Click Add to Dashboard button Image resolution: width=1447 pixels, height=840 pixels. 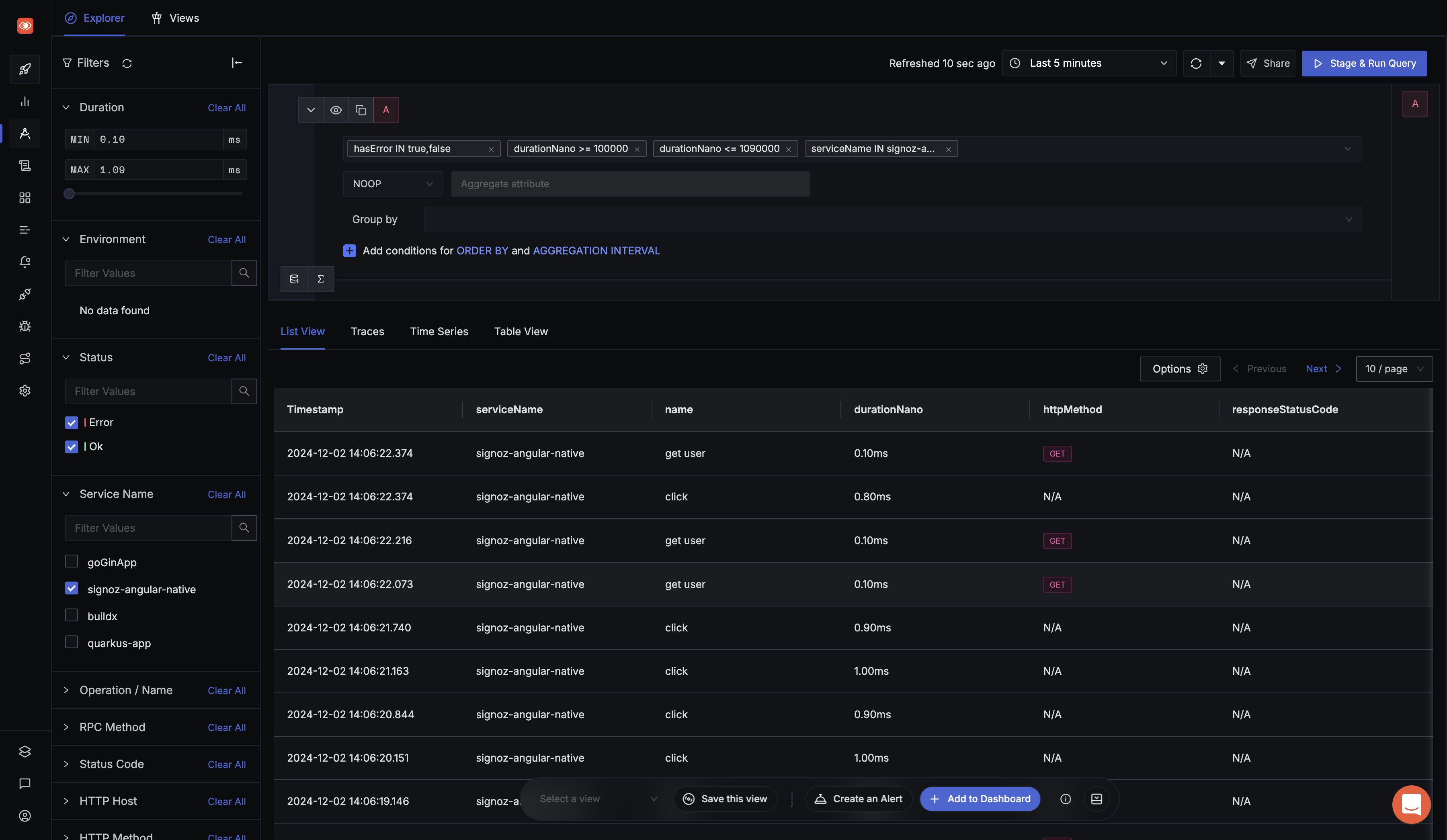980,799
